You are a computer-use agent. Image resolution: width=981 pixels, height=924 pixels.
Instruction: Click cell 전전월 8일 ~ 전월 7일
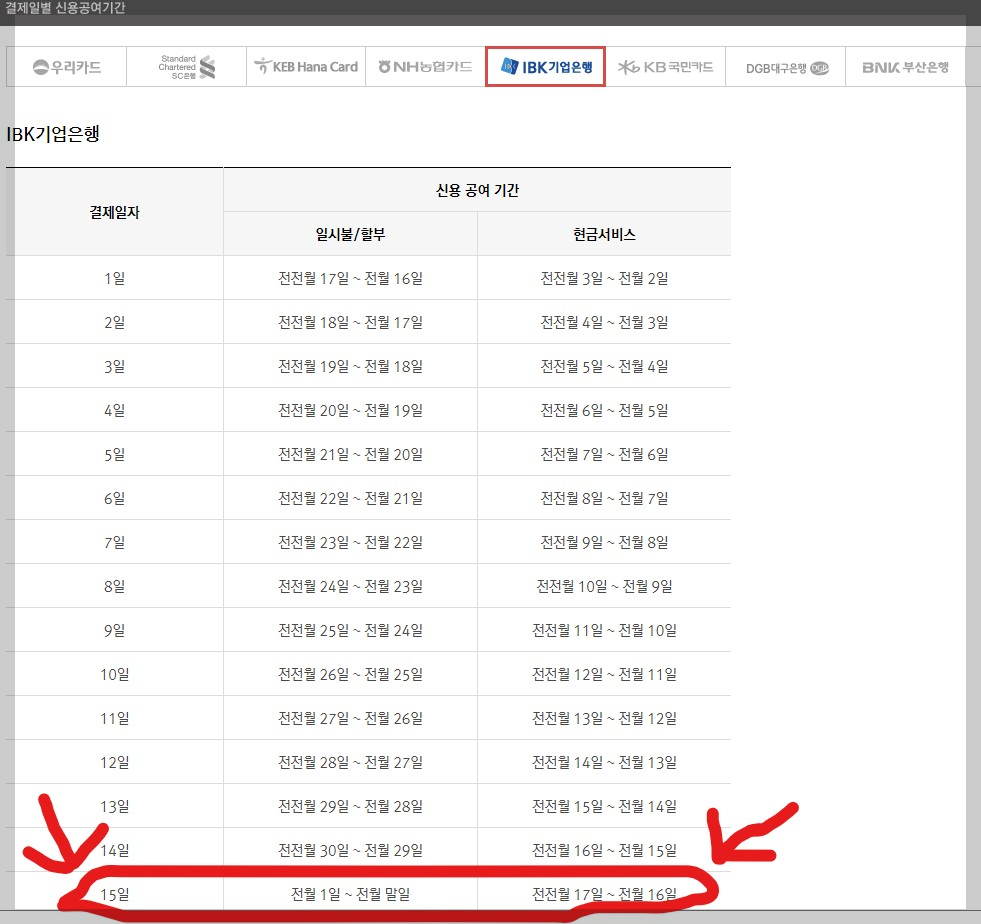604,498
